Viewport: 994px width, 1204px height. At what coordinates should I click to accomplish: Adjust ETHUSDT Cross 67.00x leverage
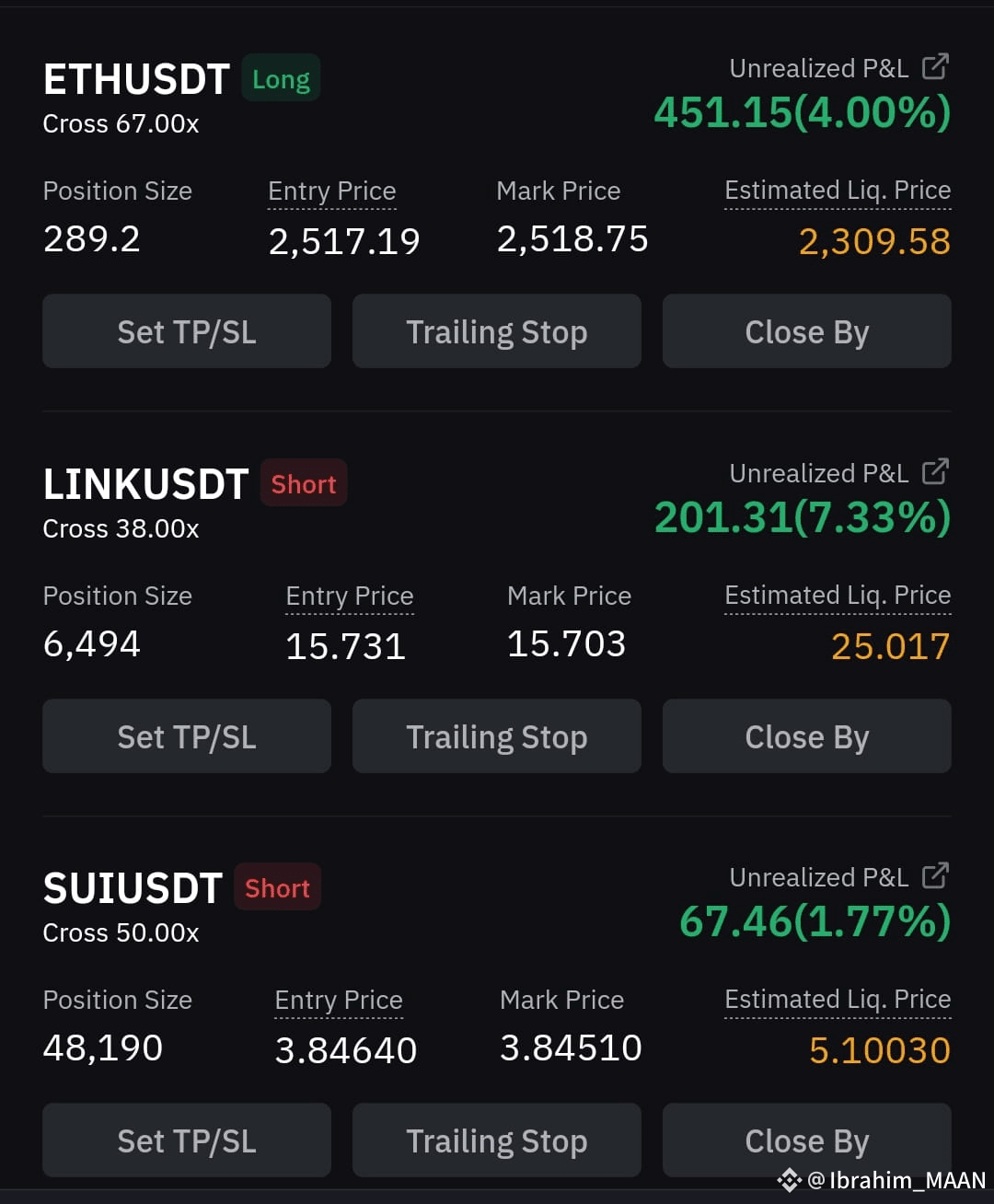tap(121, 123)
